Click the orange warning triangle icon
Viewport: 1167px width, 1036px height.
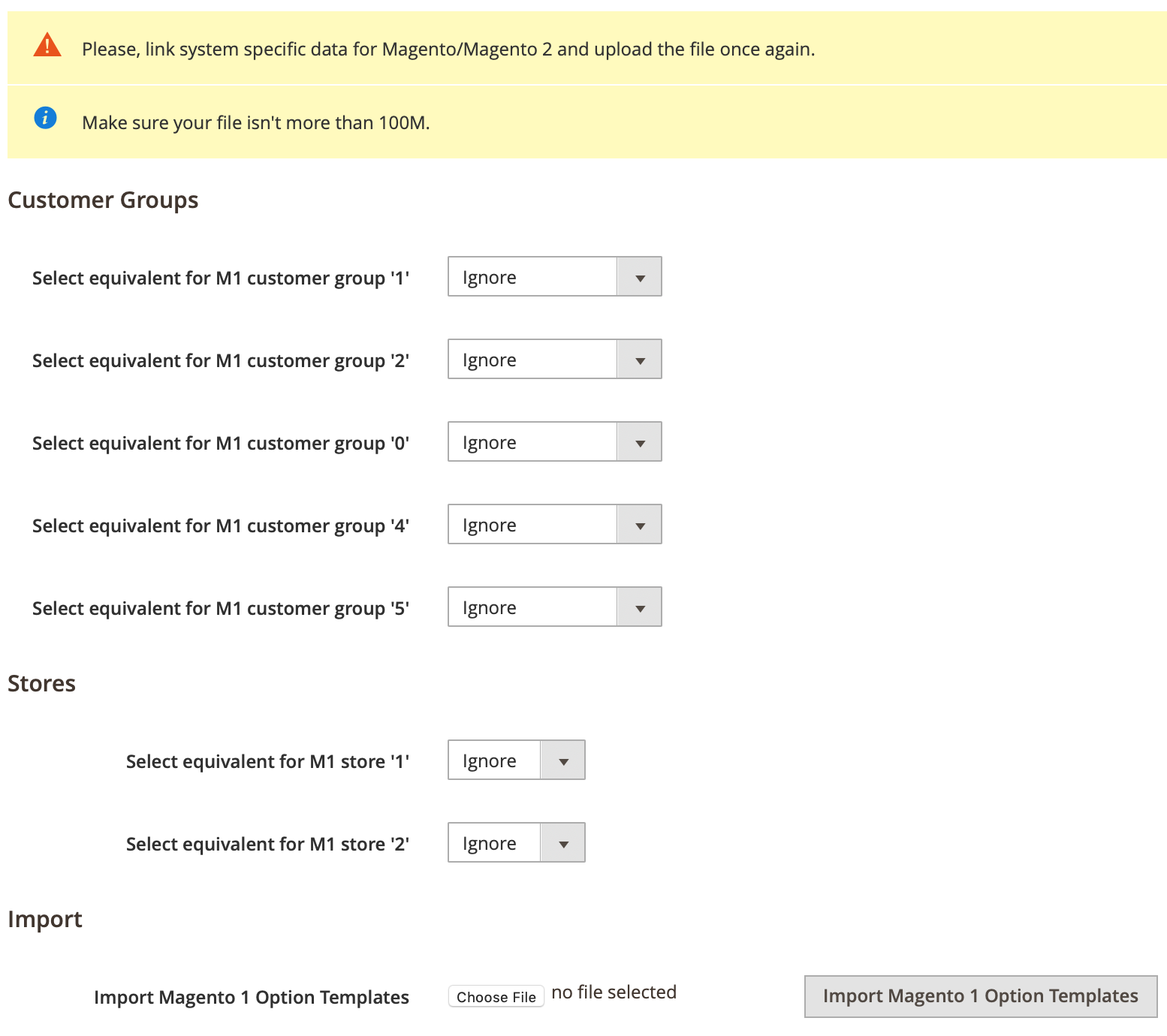(47, 46)
